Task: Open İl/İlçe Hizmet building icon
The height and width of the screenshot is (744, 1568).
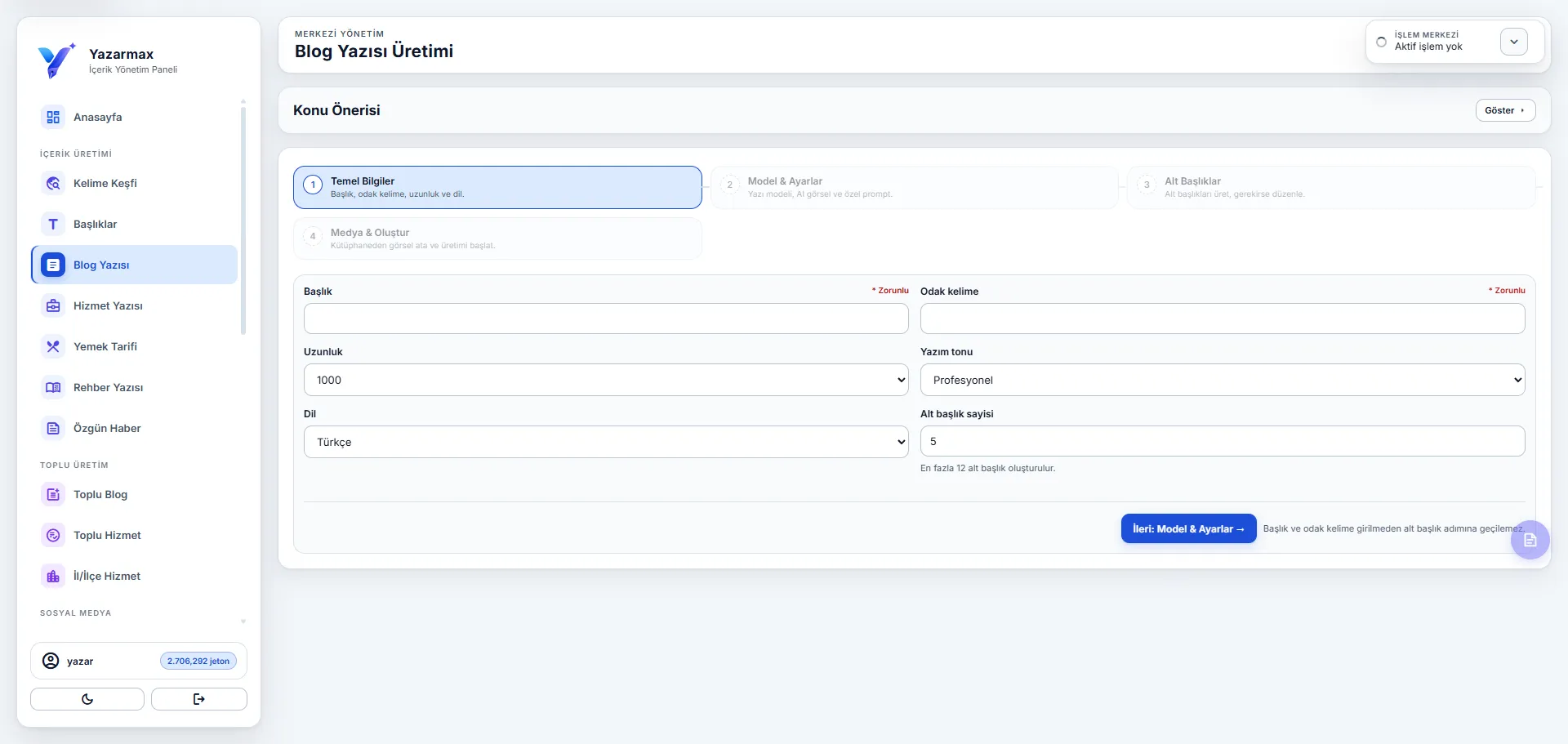Action: (53, 576)
